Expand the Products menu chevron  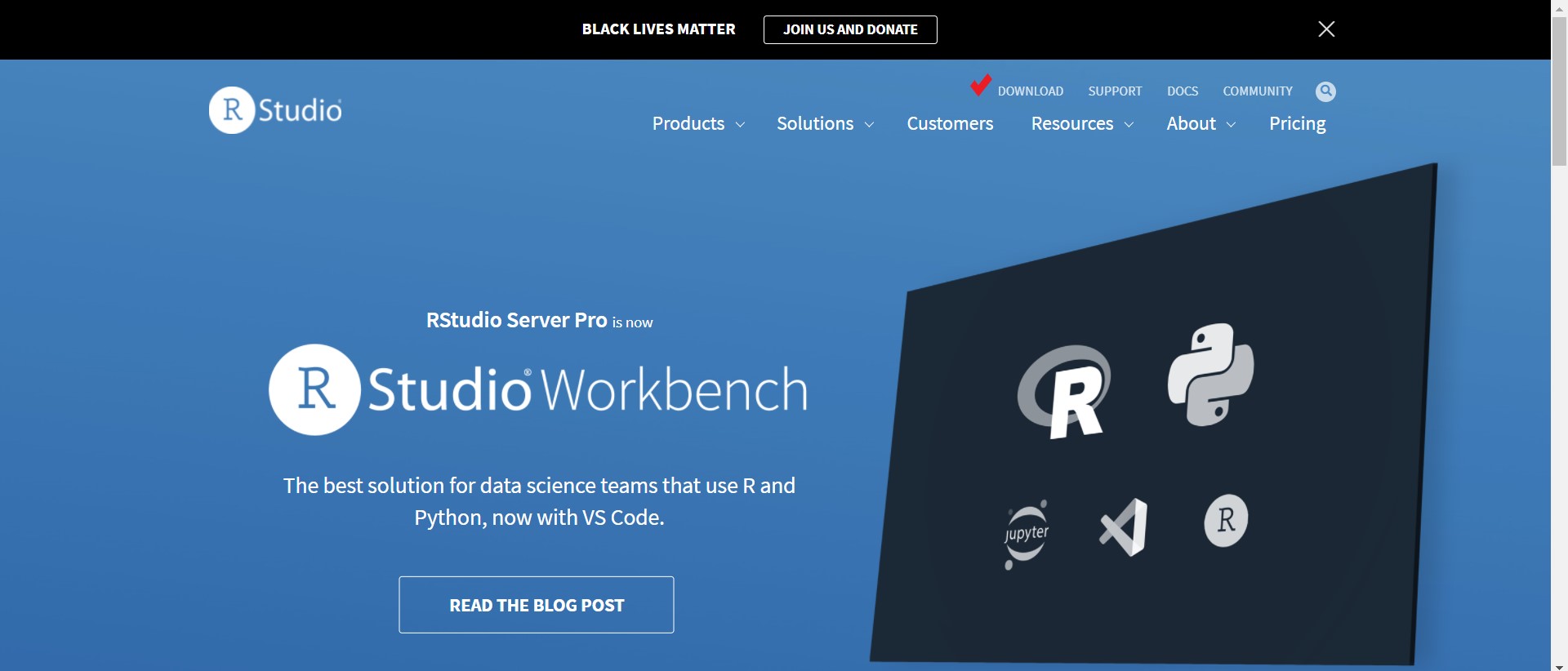point(740,125)
